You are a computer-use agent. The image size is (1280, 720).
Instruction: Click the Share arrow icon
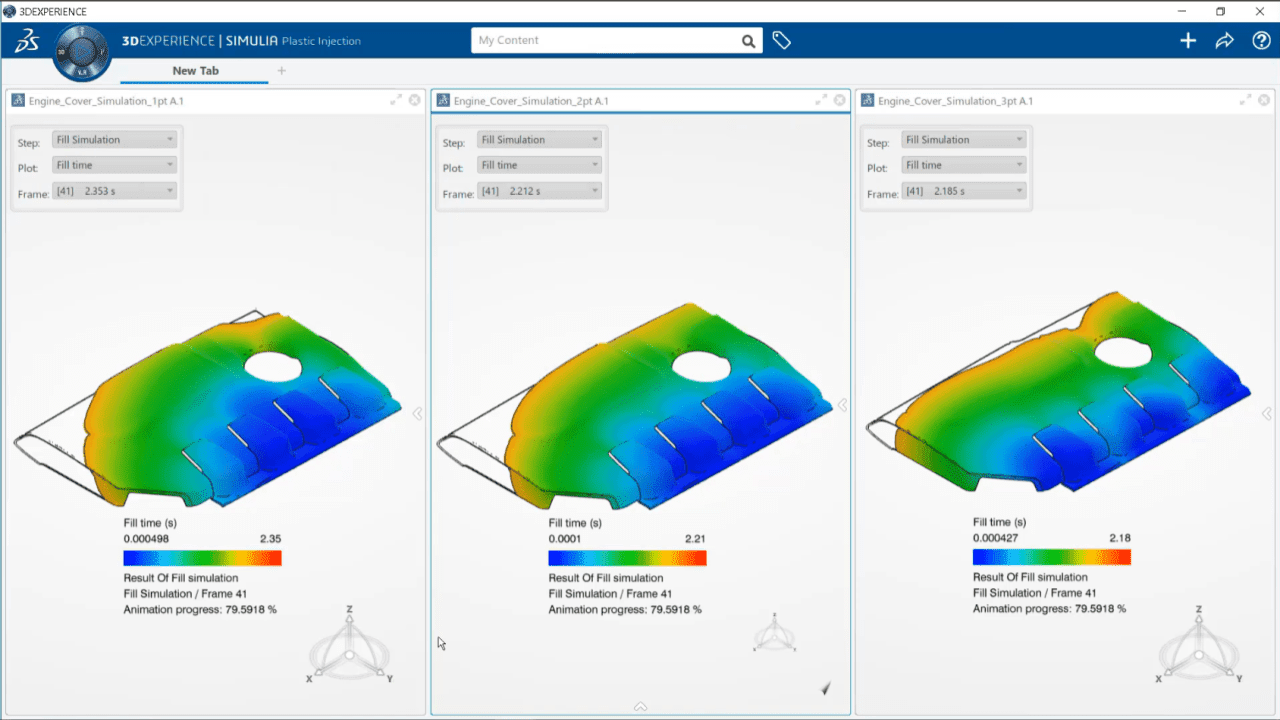click(x=1225, y=41)
